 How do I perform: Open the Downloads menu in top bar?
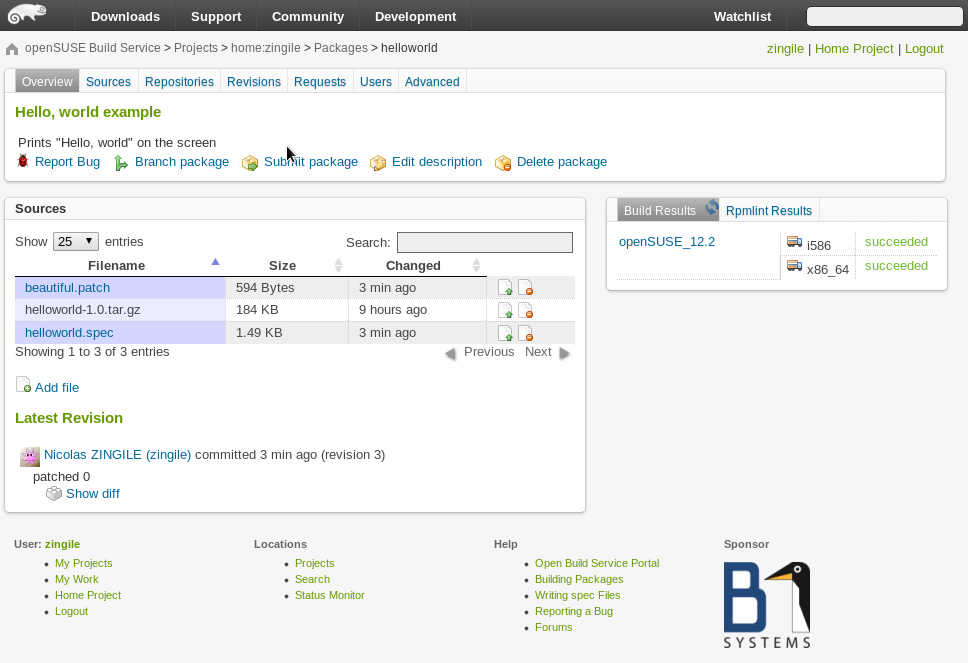tap(125, 16)
